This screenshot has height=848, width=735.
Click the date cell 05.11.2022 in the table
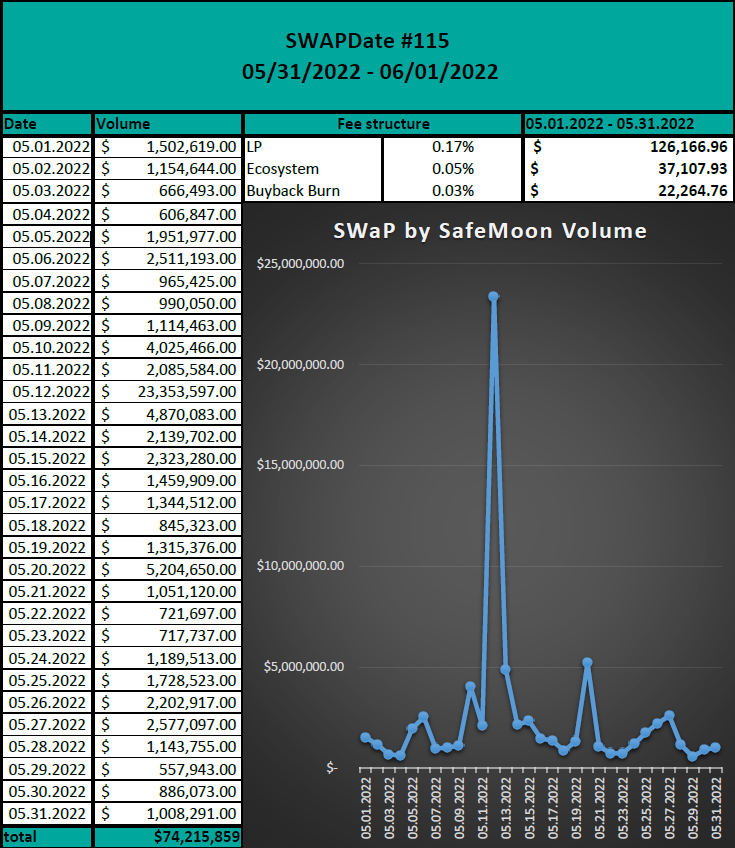[47, 370]
